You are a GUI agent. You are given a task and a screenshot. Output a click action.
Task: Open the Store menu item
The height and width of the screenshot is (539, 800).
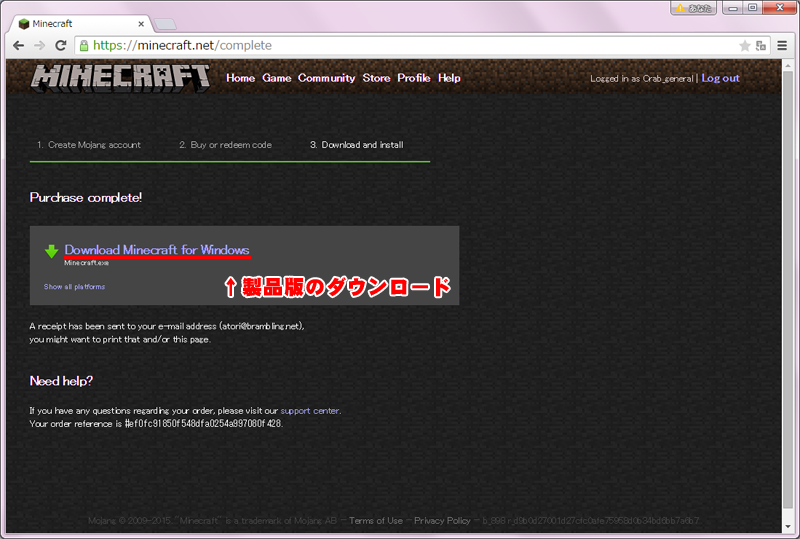(x=377, y=78)
